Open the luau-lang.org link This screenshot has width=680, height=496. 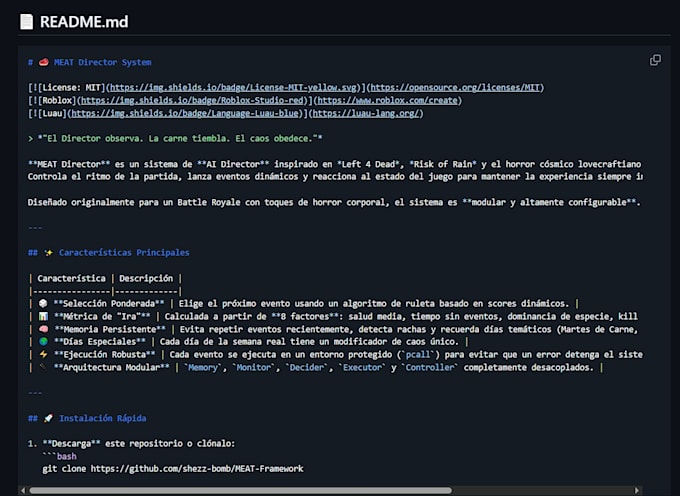[366, 114]
